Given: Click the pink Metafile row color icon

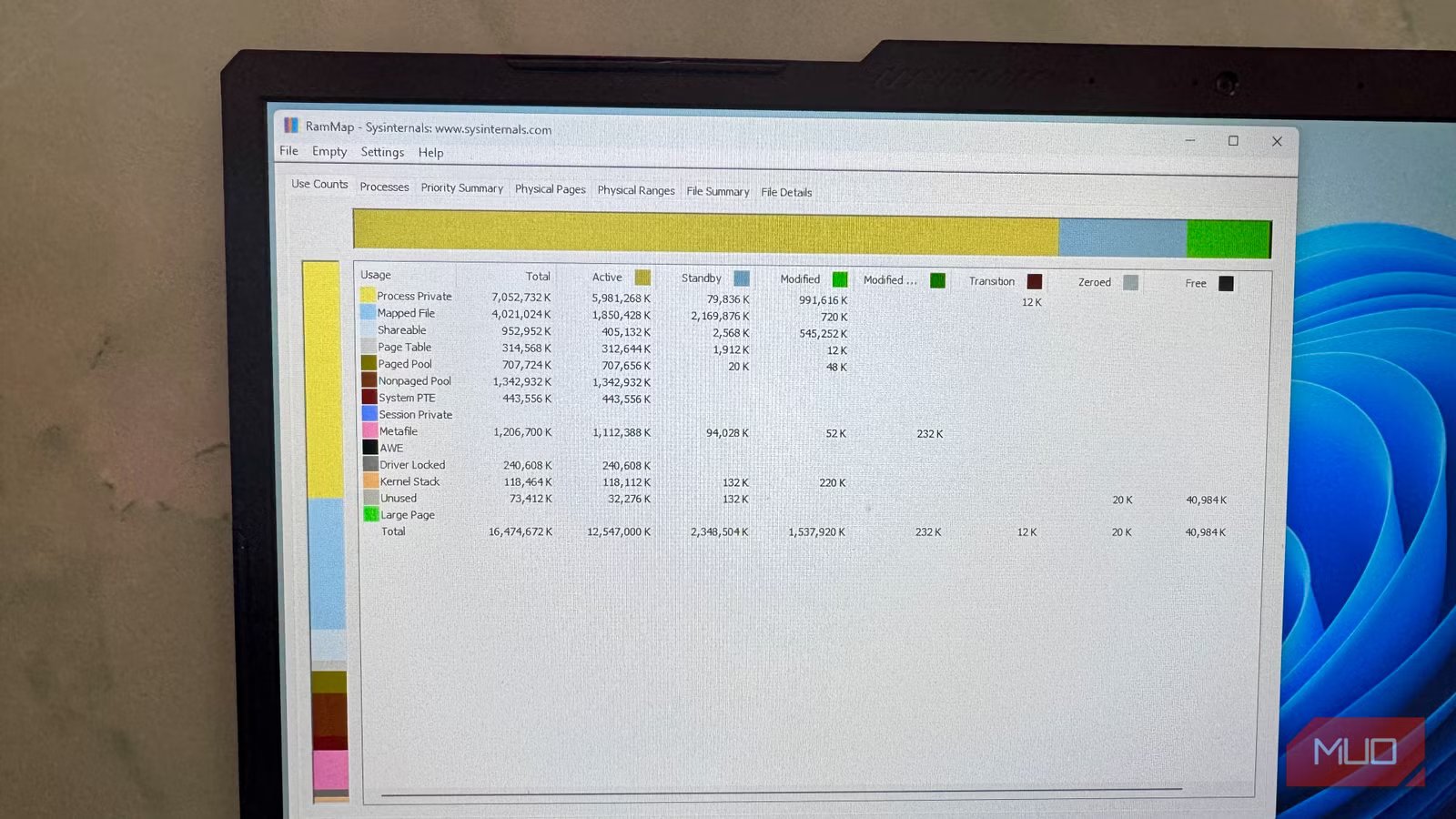Looking at the screenshot, I should [x=370, y=430].
